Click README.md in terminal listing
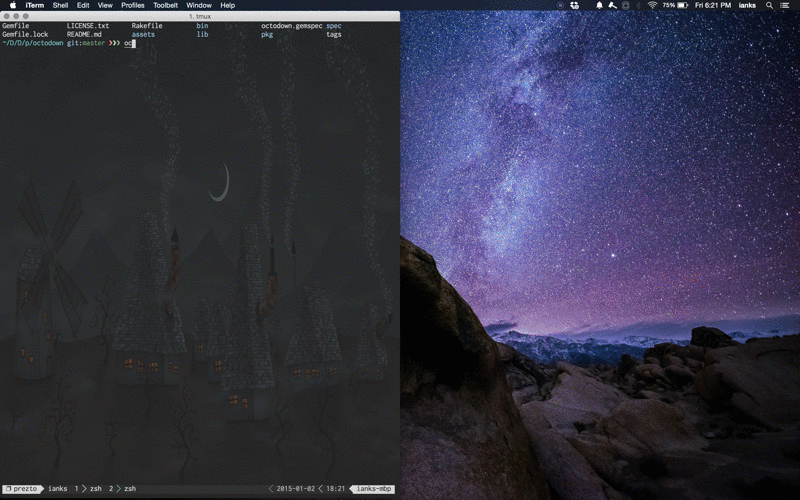The height and width of the screenshot is (500, 800). pyautogui.click(x=84, y=34)
